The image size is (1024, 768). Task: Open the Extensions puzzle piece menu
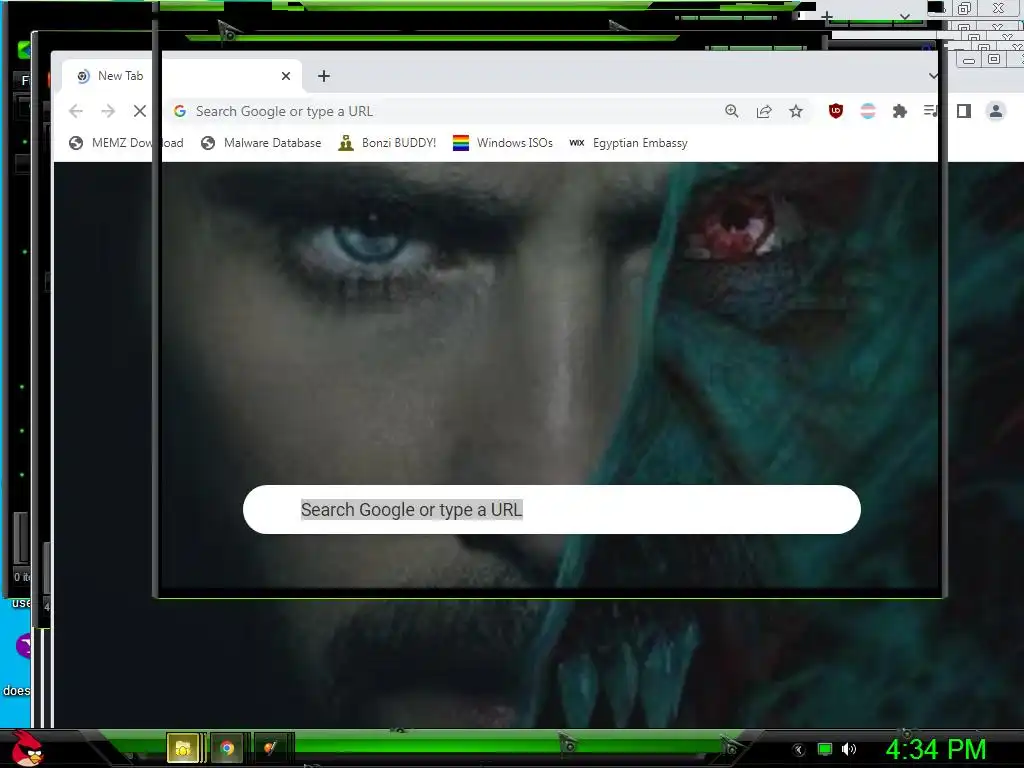click(899, 111)
